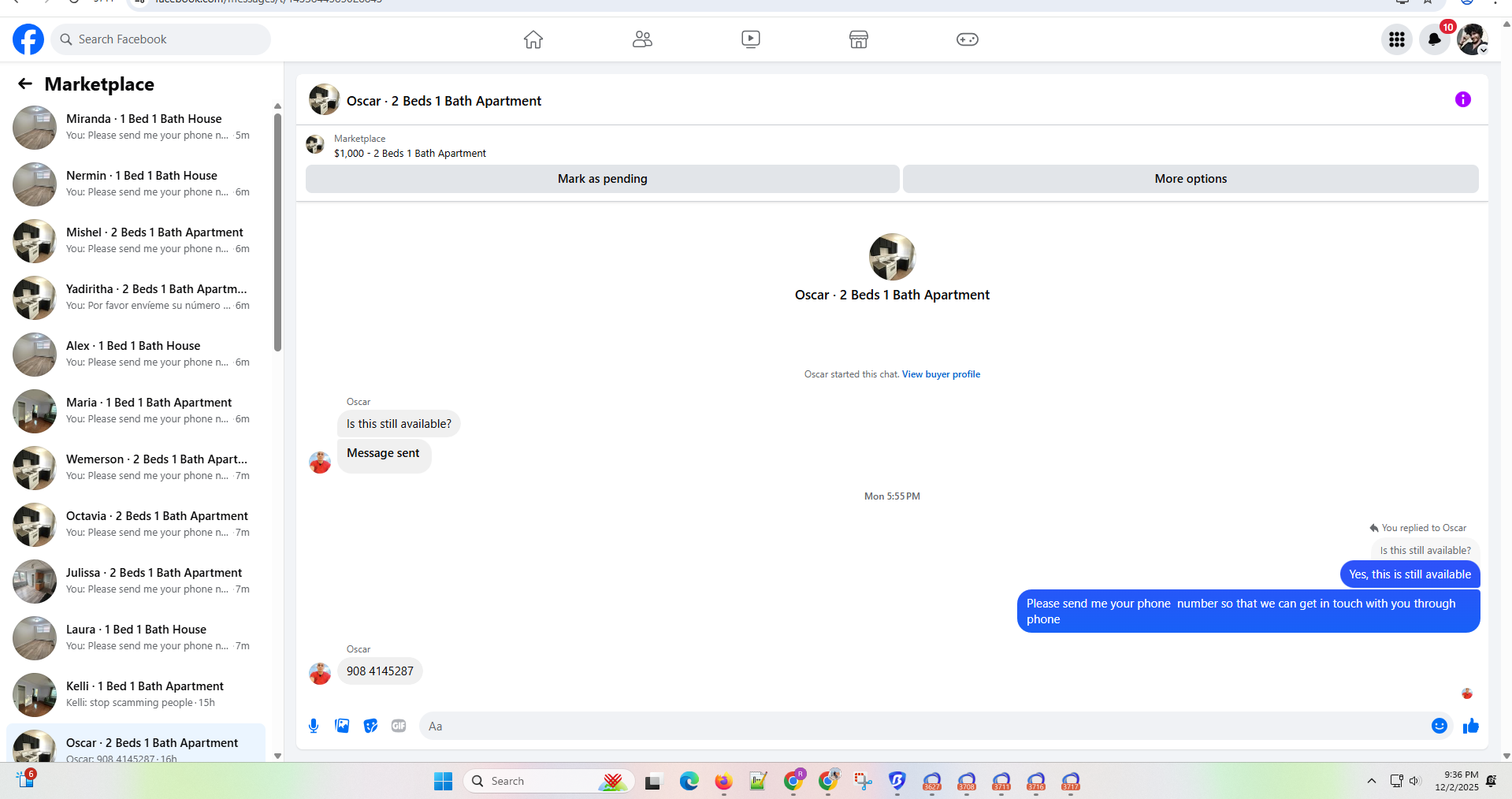Click the attach photo icon

click(x=342, y=726)
